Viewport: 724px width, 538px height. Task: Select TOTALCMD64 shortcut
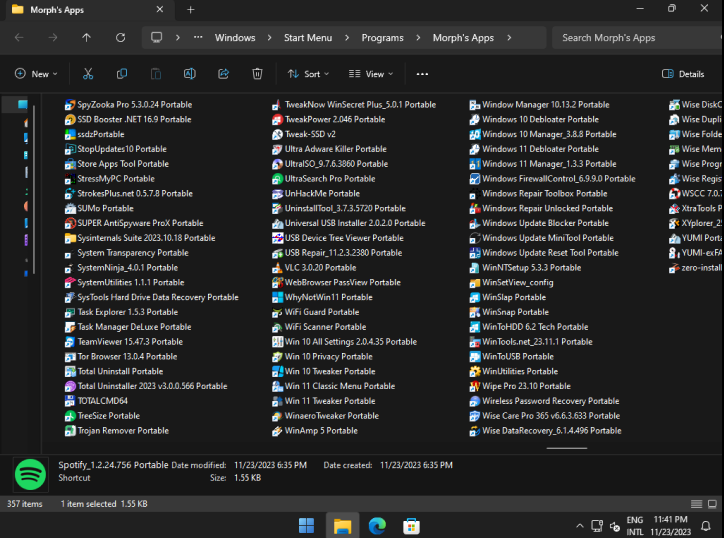tap(97, 401)
